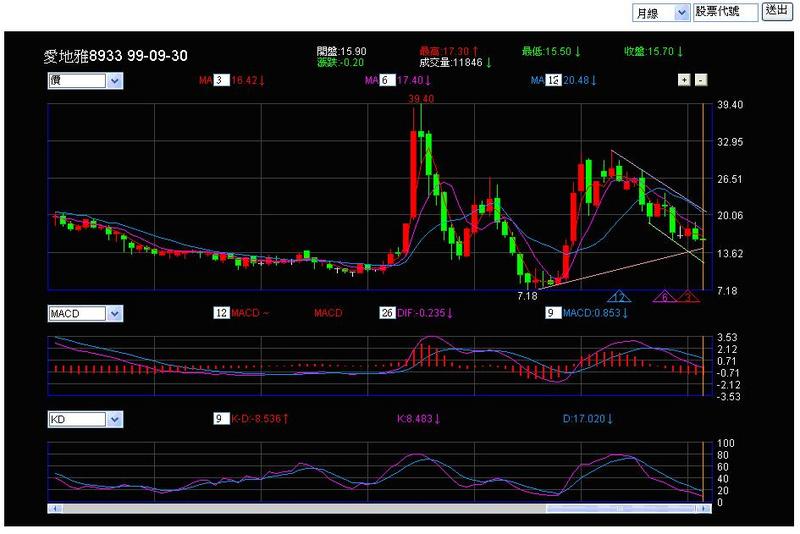Click the purple 6 triangle marker

pos(664,297)
